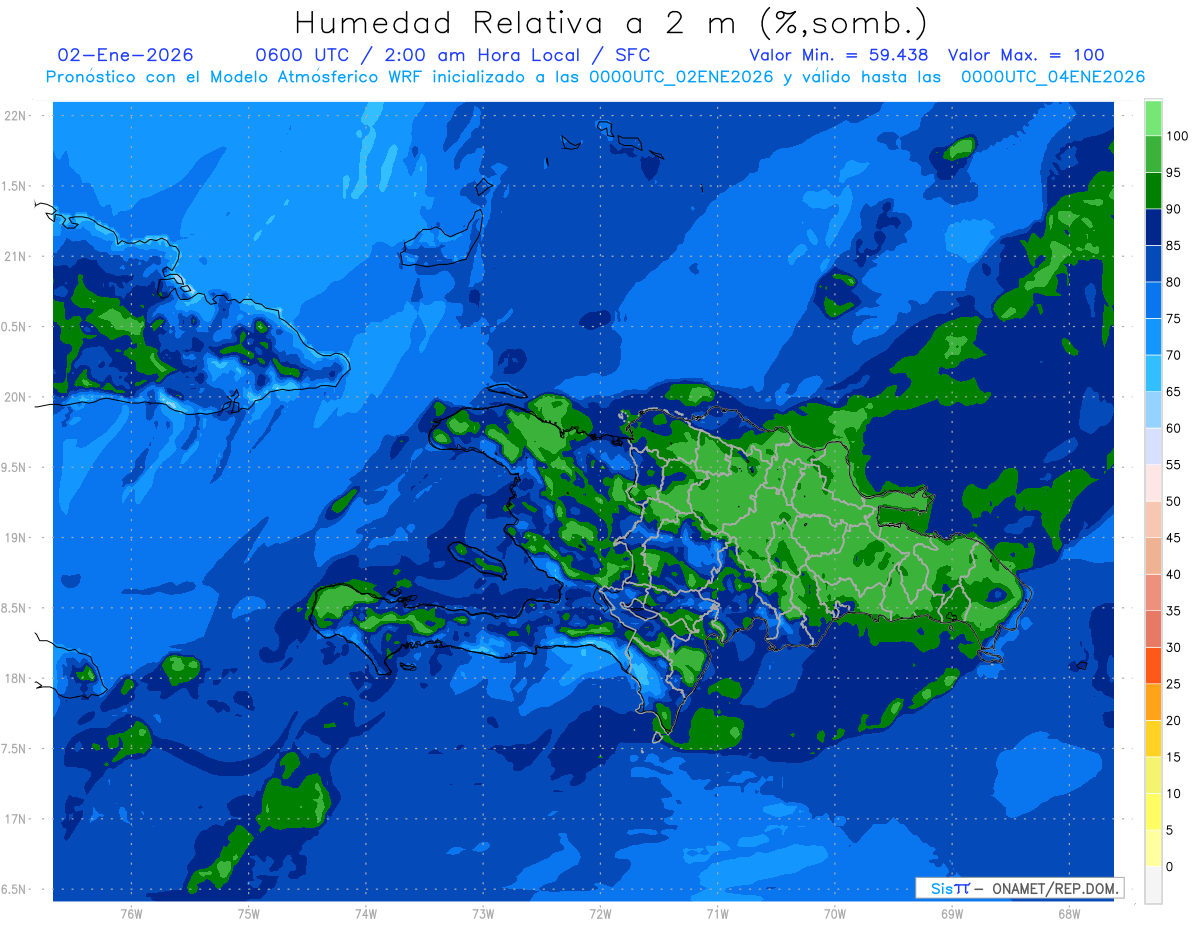The width and height of the screenshot is (1200, 927).
Task: Click the latitude label '0.5N'
Action: point(14,327)
